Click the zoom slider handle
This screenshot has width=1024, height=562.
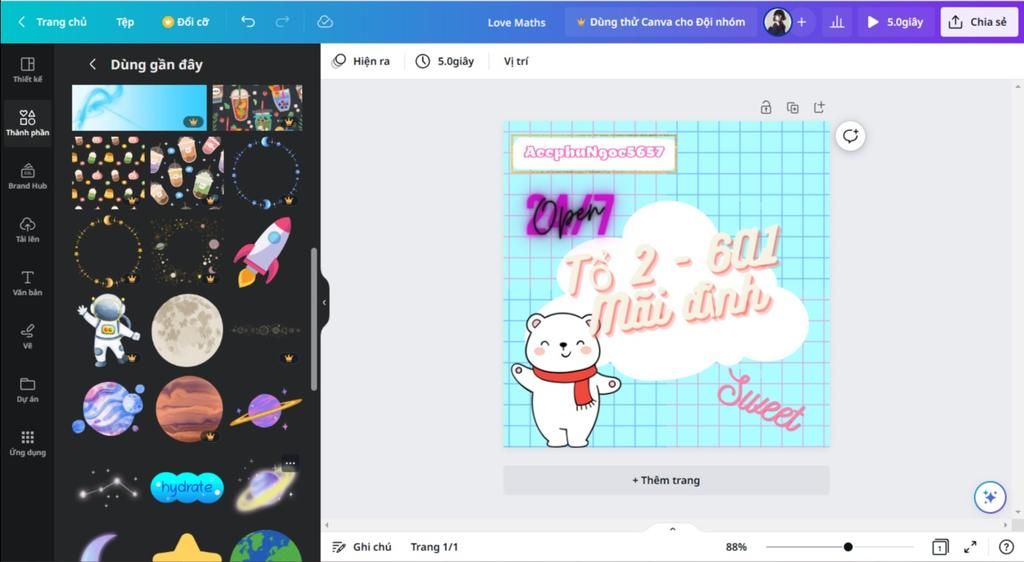(x=848, y=547)
